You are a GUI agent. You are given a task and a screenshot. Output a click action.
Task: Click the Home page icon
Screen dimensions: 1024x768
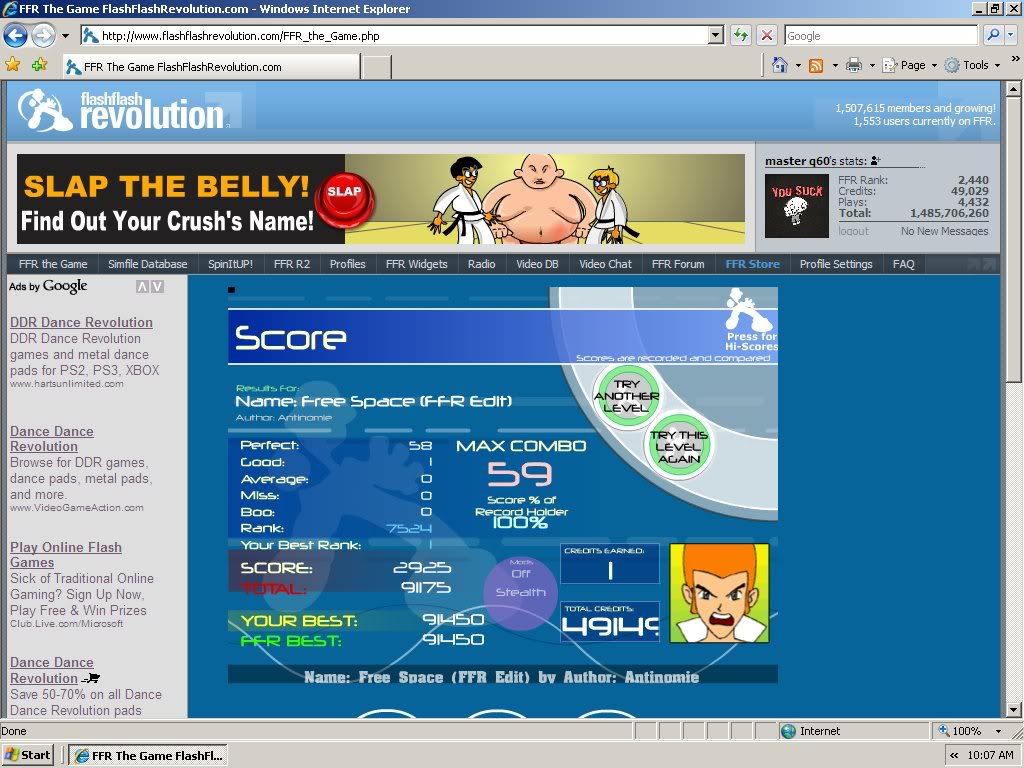point(780,65)
